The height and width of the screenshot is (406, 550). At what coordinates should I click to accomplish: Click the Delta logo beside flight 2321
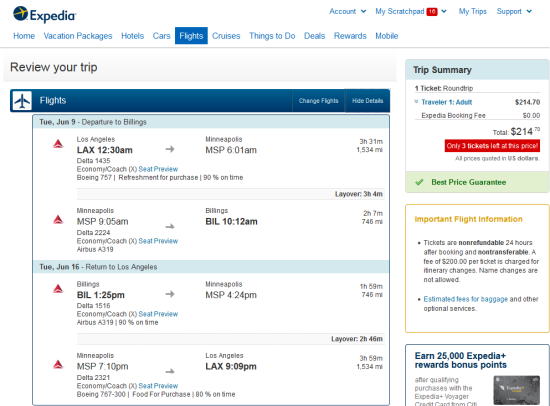click(x=58, y=364)
